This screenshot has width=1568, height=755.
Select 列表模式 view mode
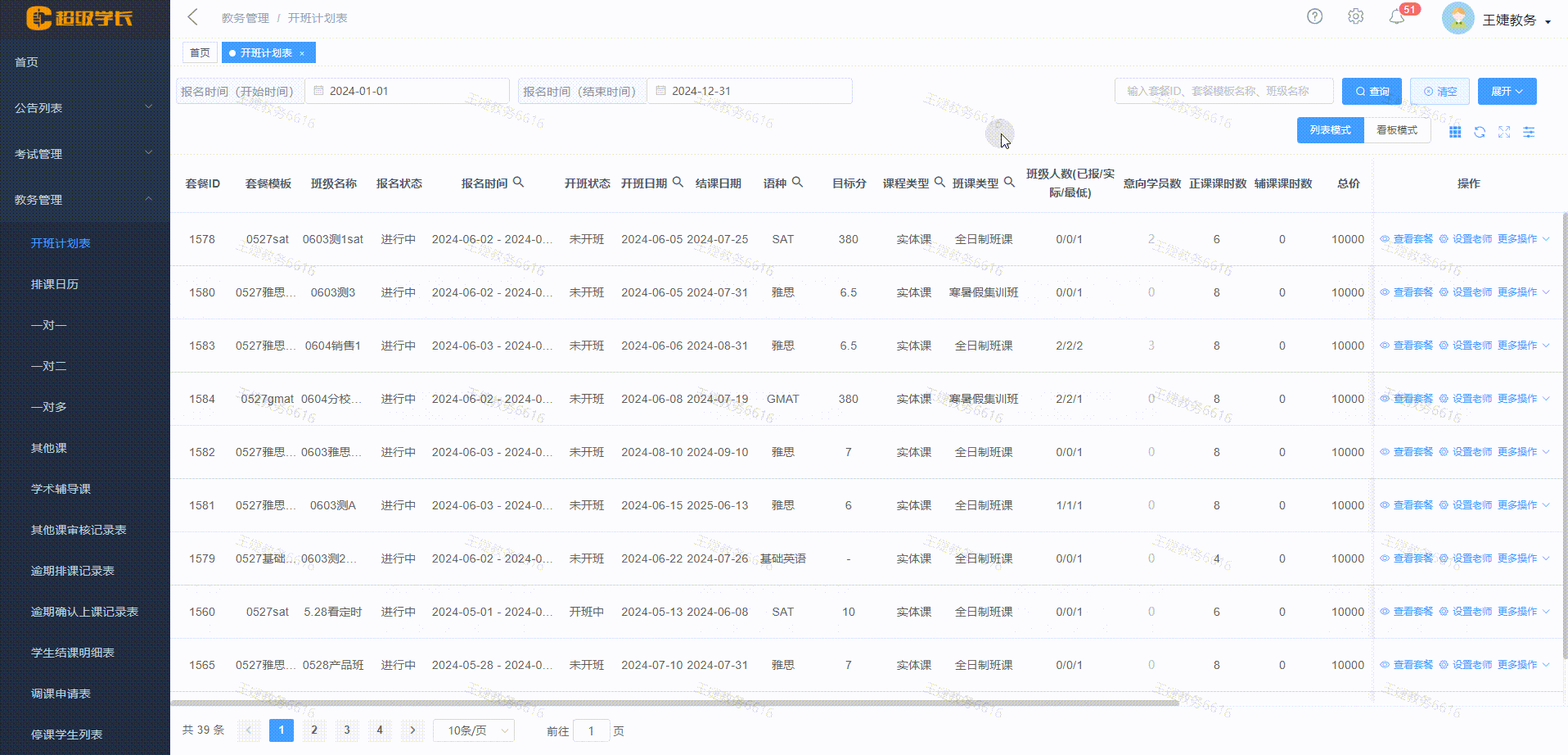pyautogui.click(x=1330, y=129)
